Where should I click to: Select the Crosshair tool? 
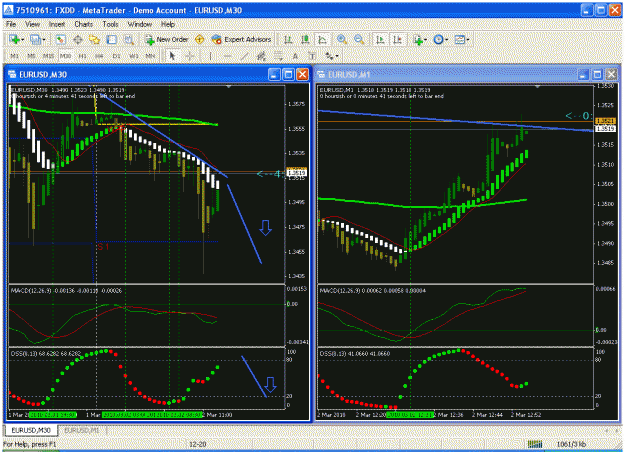pos(190,56)
